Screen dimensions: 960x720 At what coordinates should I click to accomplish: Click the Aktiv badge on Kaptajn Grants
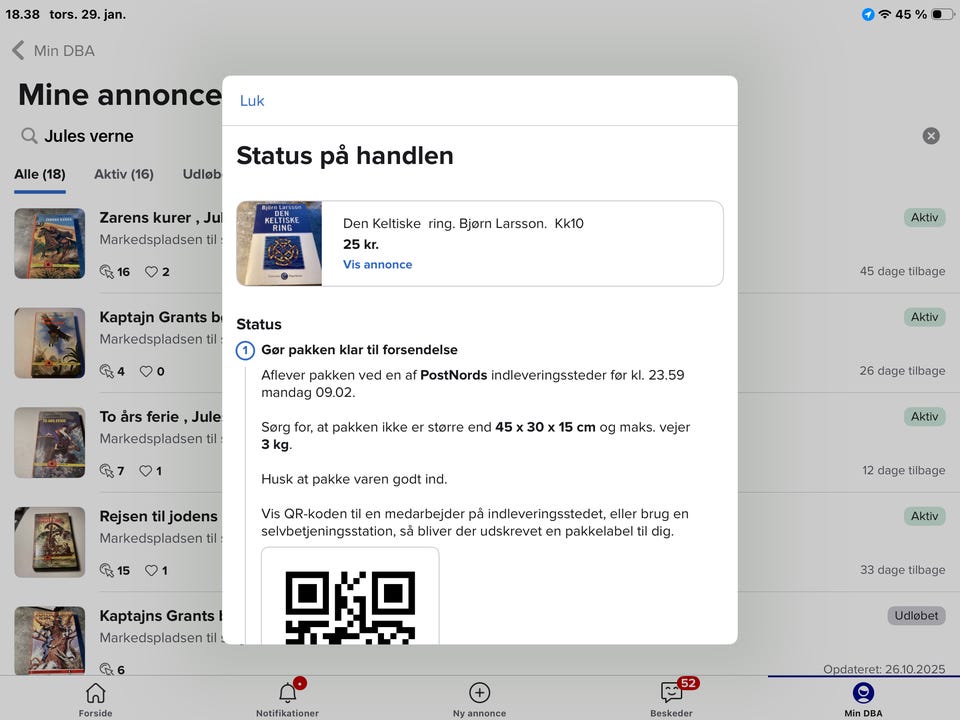[924, 317]
